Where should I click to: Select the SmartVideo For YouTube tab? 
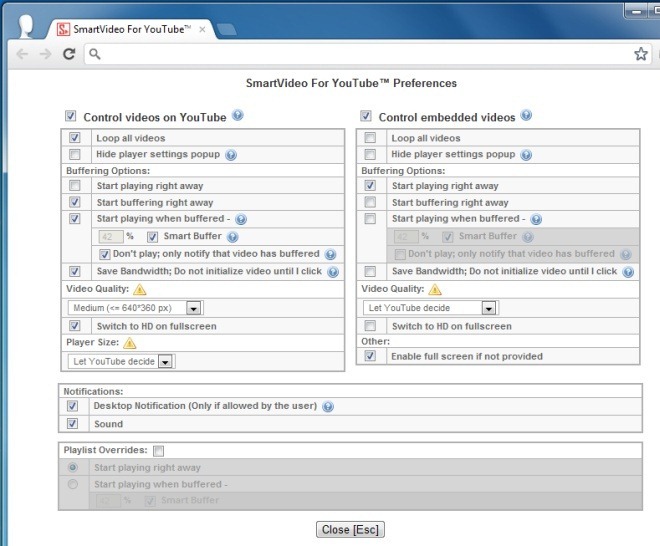tap(132, 29)
